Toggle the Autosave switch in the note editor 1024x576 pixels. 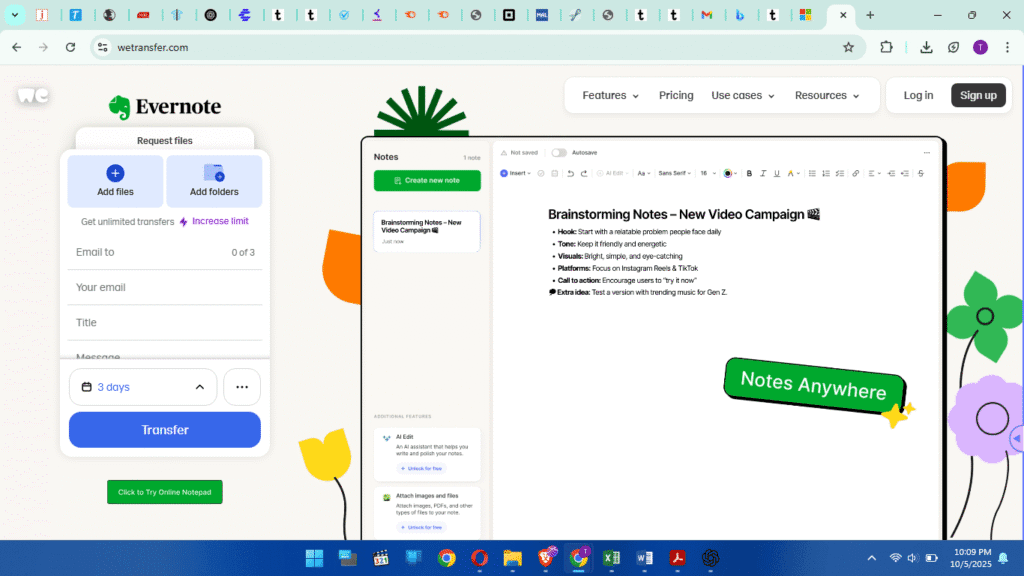[x=558, y=153]
